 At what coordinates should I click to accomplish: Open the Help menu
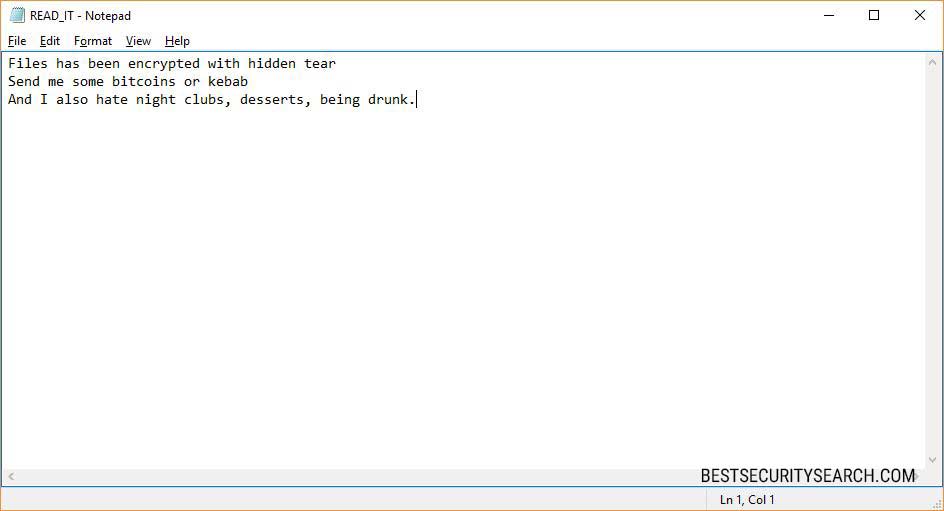[x=177, y=41]
